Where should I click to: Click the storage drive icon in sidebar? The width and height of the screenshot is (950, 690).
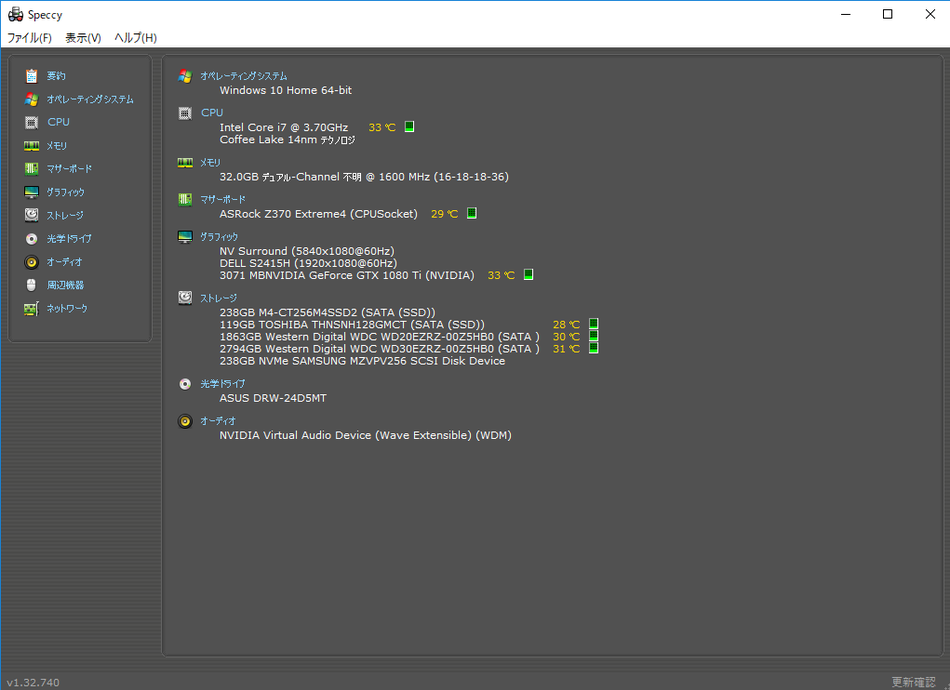32,215
